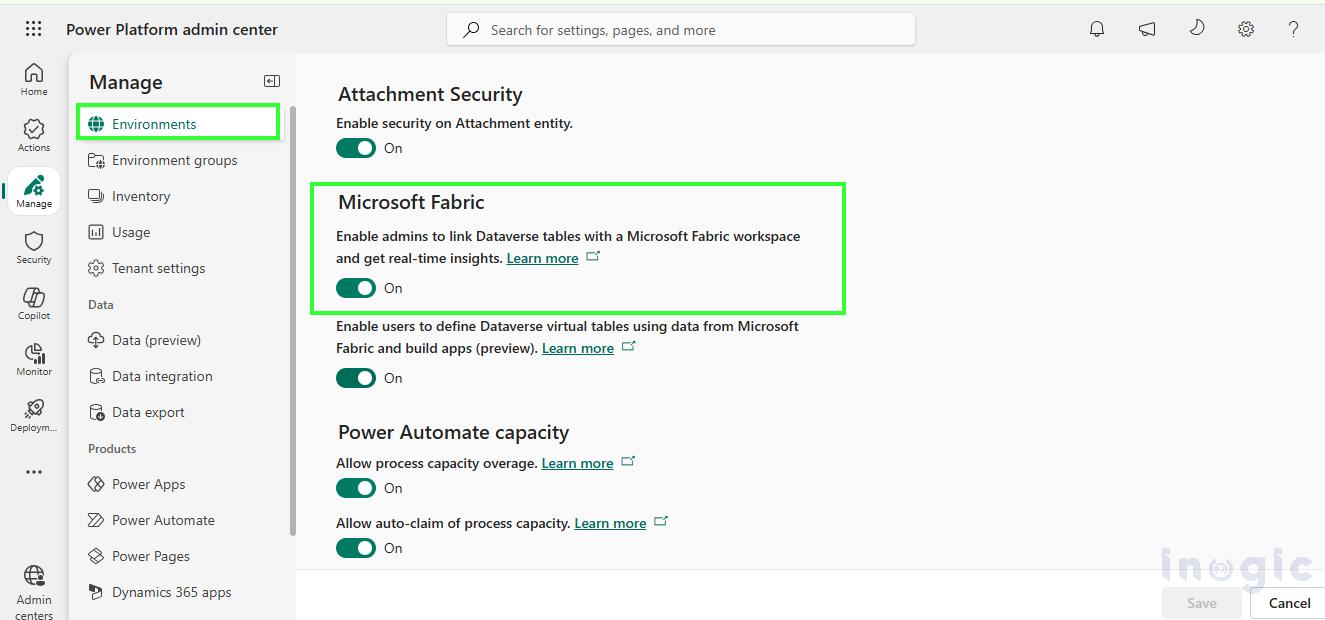The image size is (1325, 620).
Task: Open the app launcher waffle icon
Action: 33,29
